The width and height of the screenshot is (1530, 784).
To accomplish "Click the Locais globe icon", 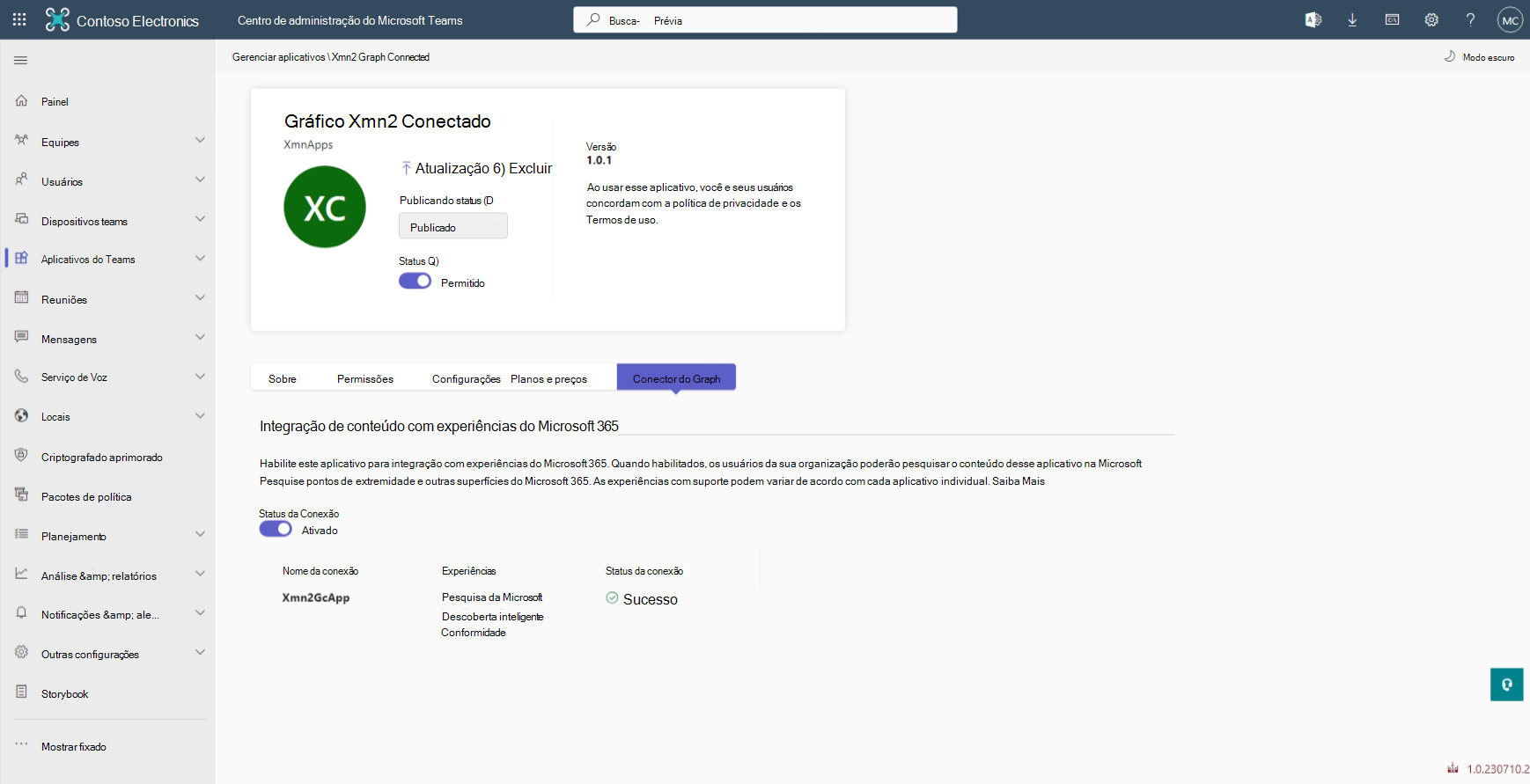I will click(x=22, y=416).
